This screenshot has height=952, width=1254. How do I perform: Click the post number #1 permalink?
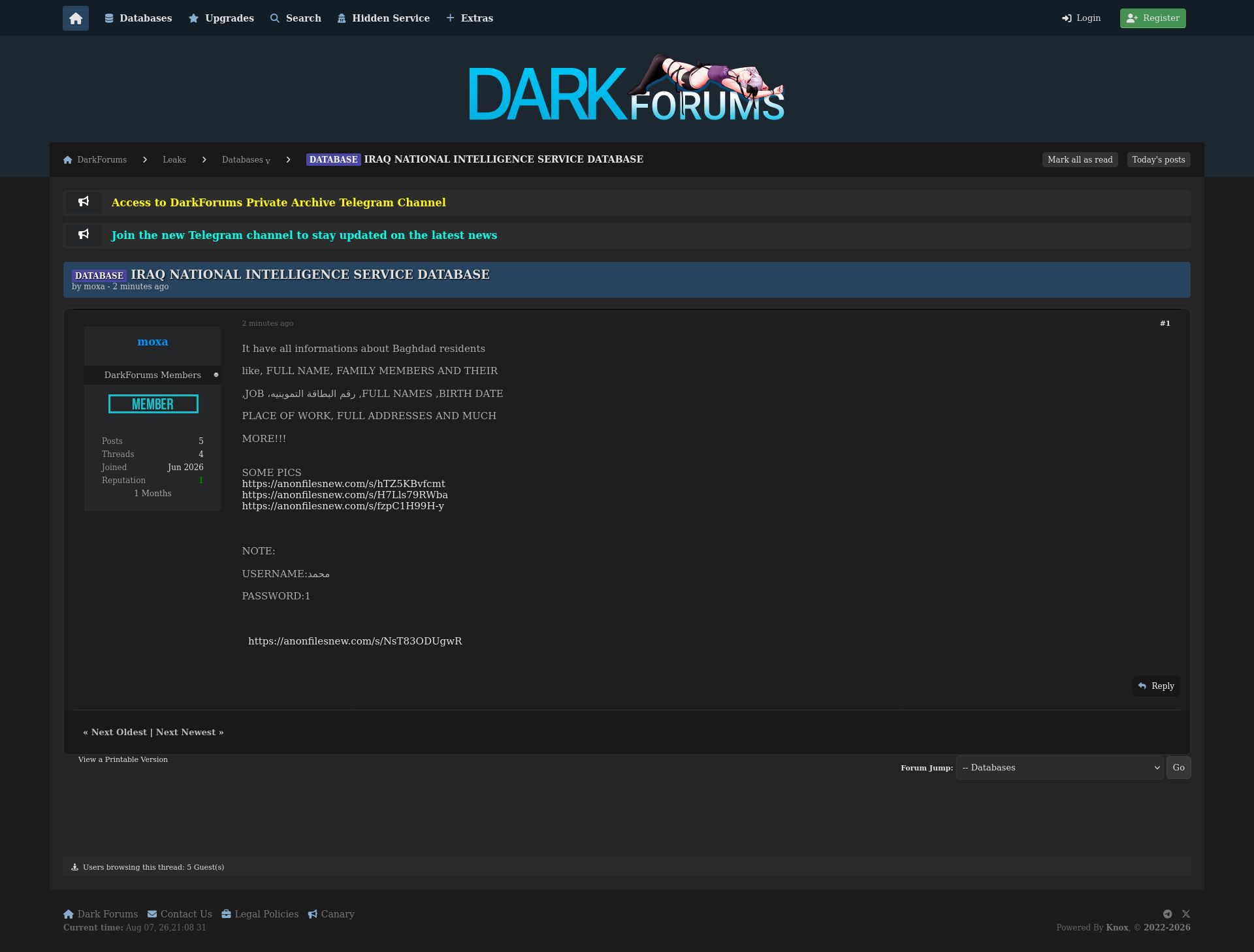tap(1165, 323)
